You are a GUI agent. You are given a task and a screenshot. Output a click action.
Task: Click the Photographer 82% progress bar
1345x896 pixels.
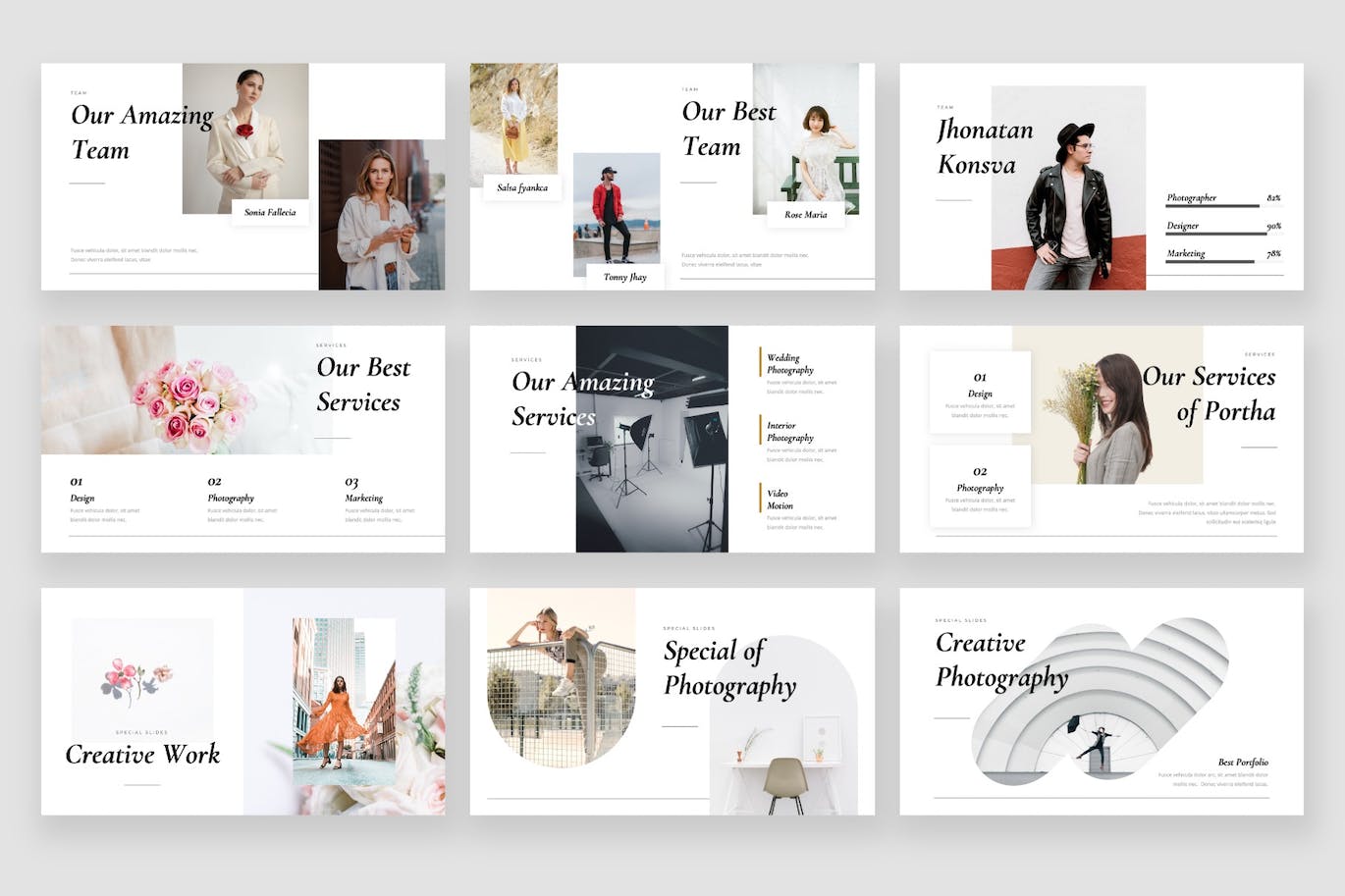click(x=1212, y=205)
